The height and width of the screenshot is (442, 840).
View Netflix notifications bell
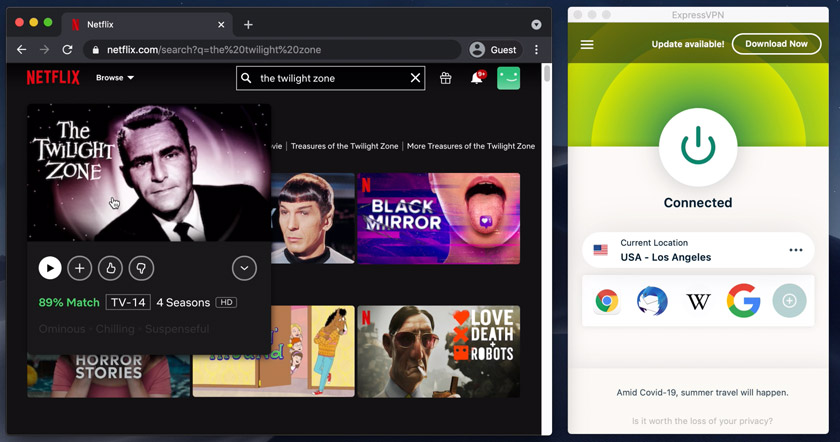[477, 78]
